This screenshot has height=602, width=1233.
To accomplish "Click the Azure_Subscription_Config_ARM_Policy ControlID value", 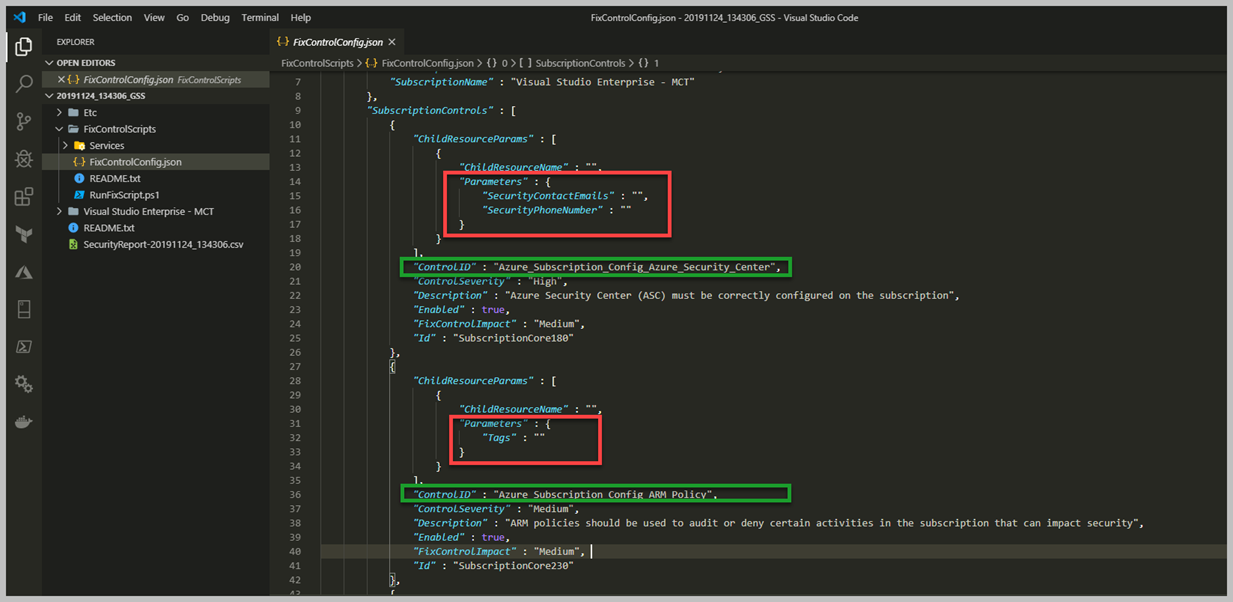I will click(x=604, y=494).
